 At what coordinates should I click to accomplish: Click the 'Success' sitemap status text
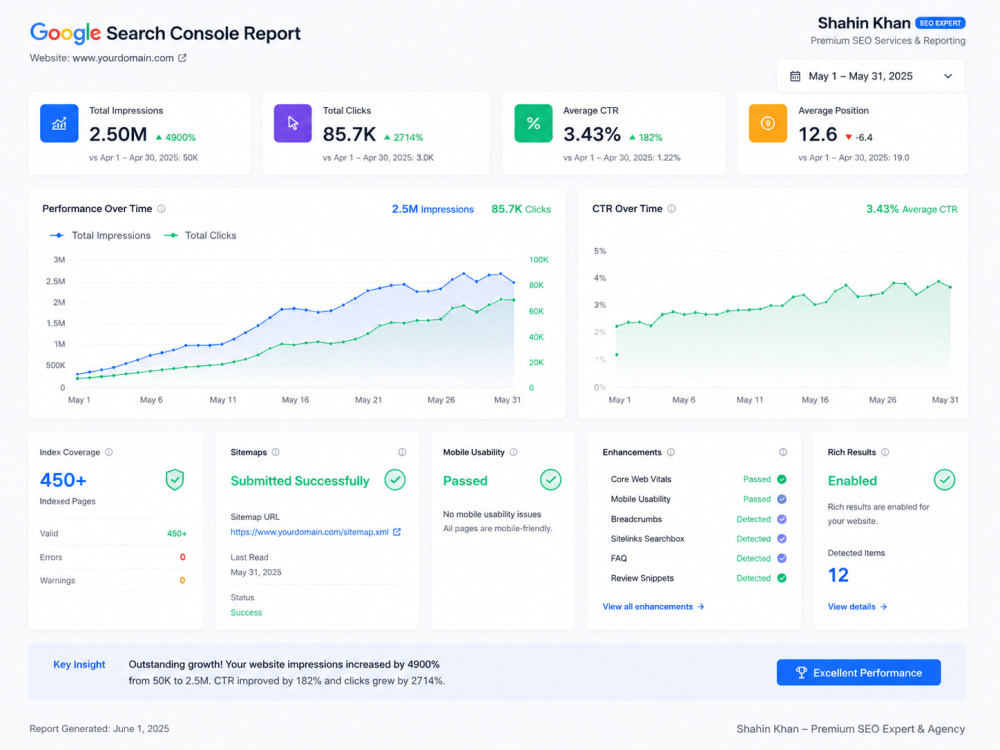[246, 612]
